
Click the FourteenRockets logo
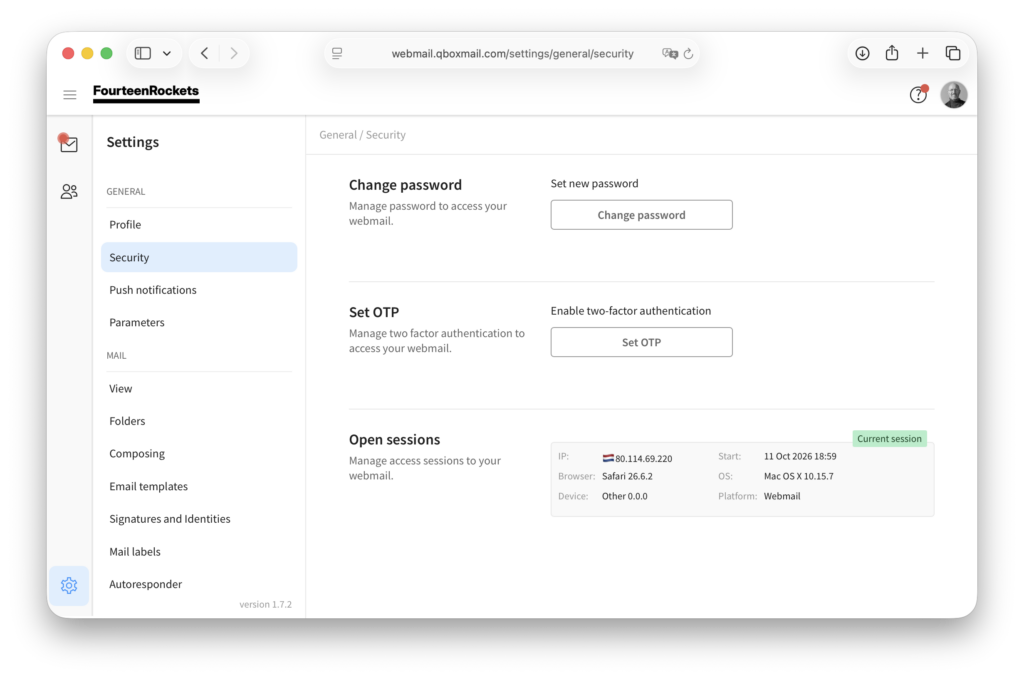point(146,93)
